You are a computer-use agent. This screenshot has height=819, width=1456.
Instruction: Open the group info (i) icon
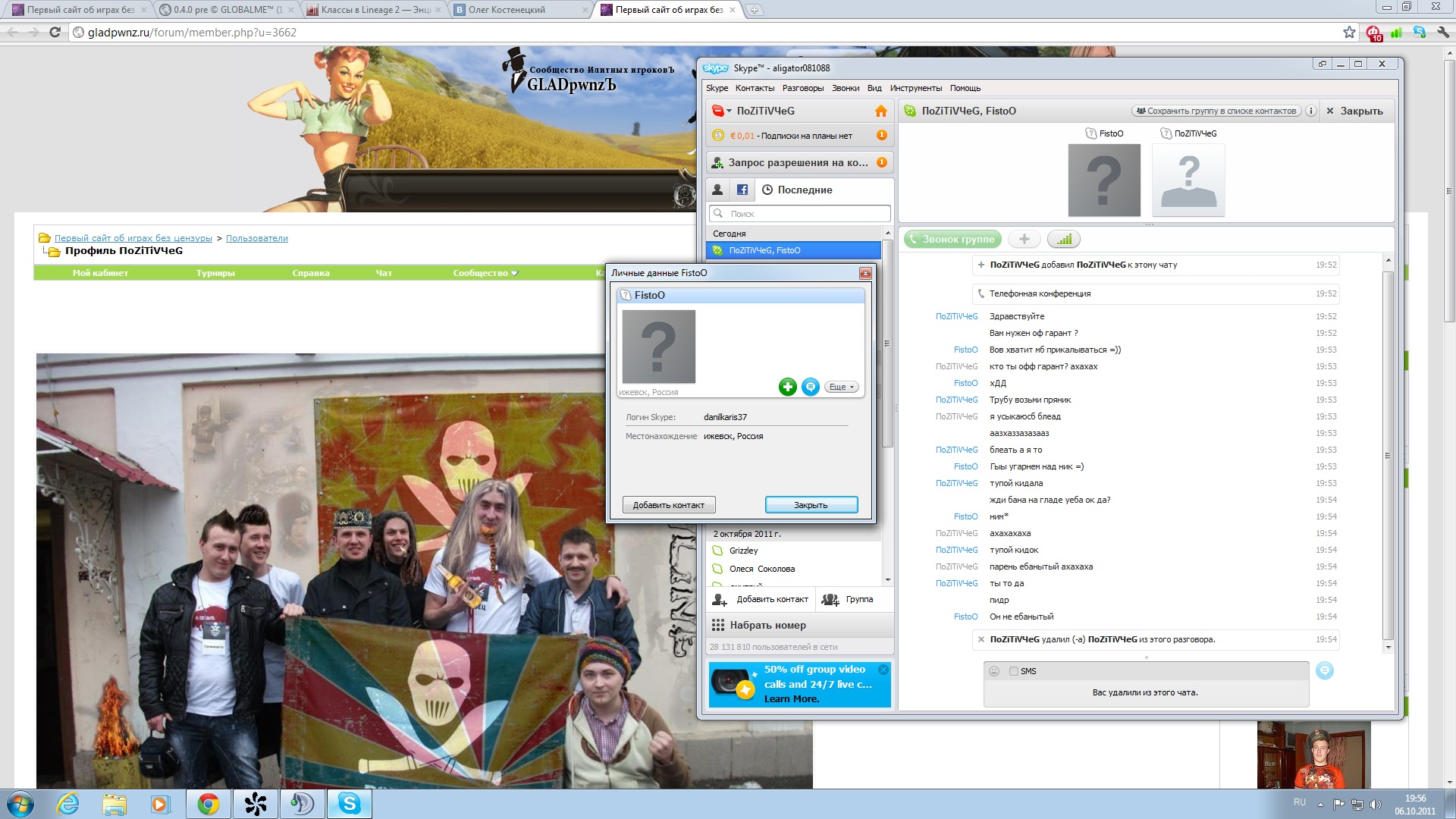pos(1310,111)
